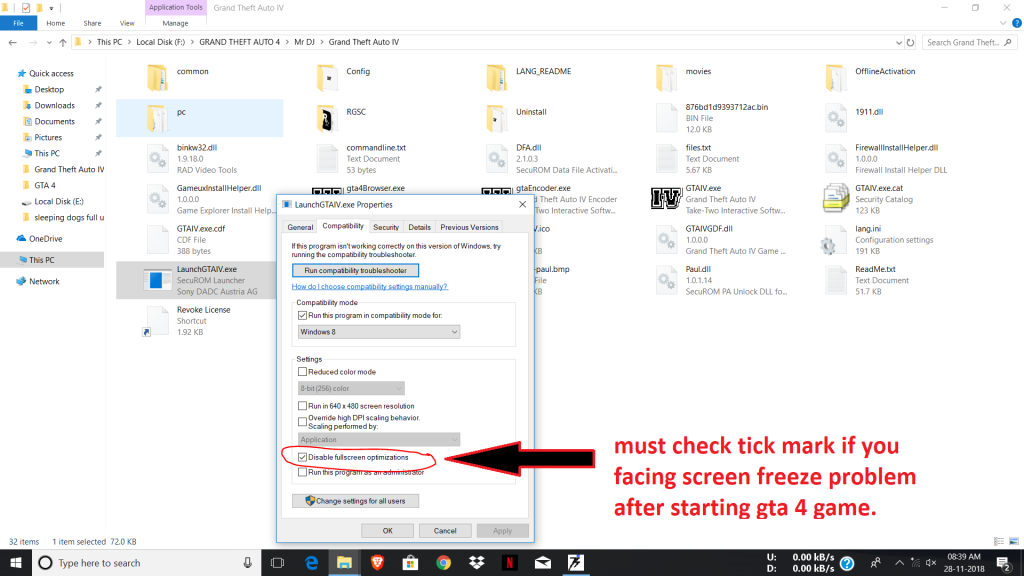Open the Quick Access Toolbar customize dropdown

click(52, 8)
